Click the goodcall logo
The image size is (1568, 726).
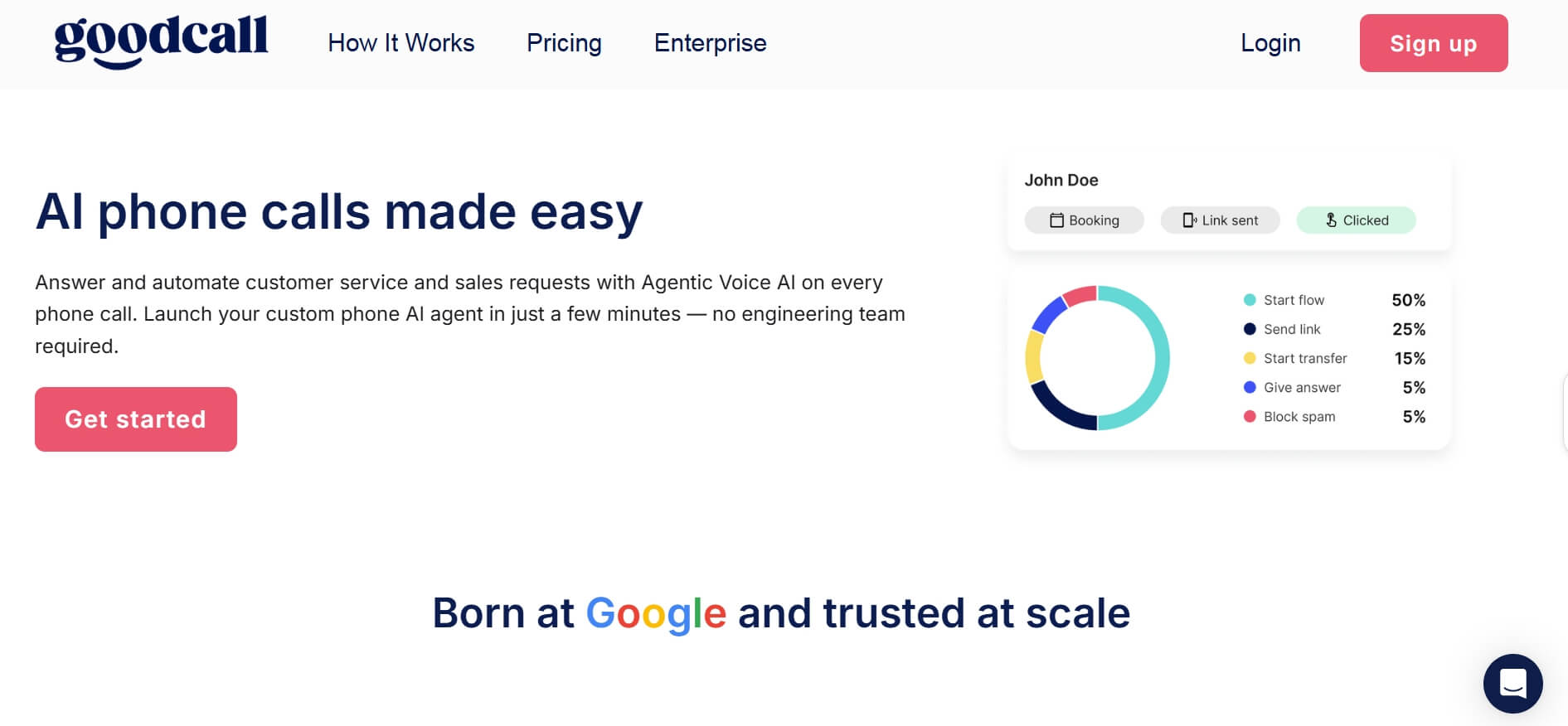[161, 41]
